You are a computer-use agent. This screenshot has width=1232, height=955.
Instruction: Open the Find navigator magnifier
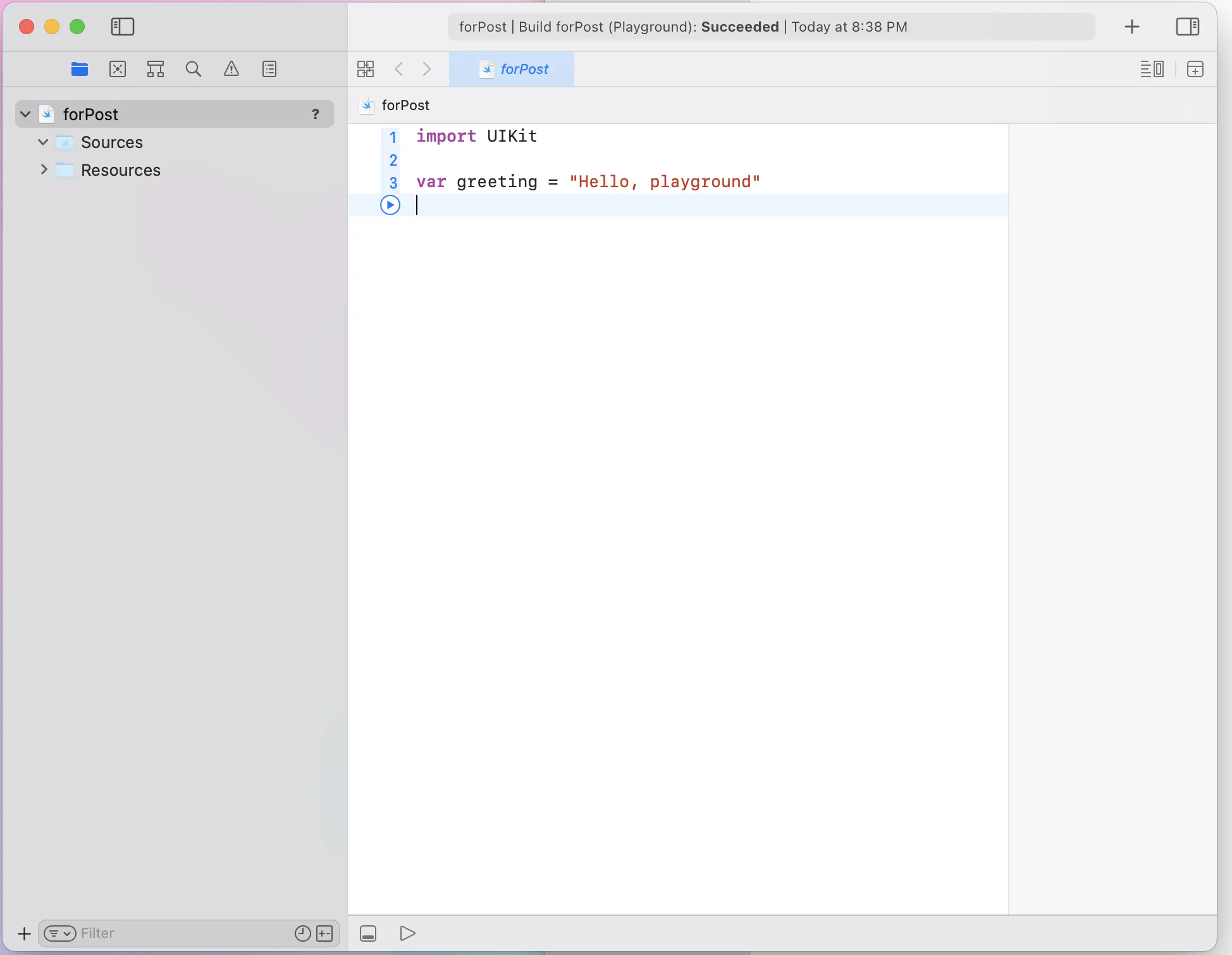pyautogui.click(x=194, y=69)
